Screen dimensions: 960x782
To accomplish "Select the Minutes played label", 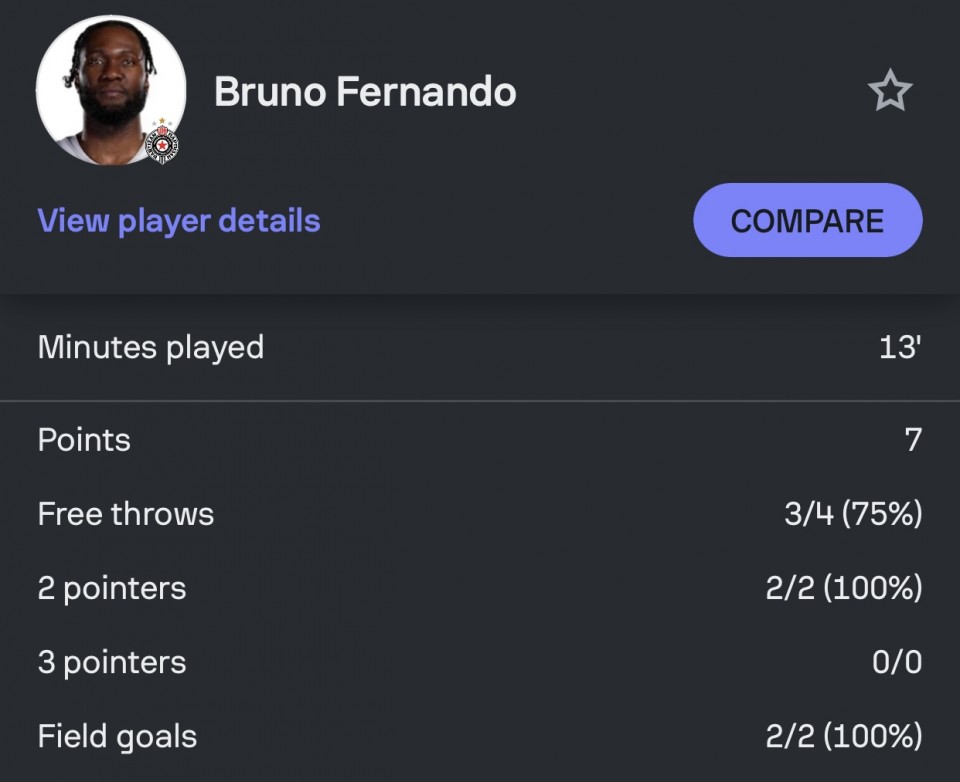I will 151,348.
